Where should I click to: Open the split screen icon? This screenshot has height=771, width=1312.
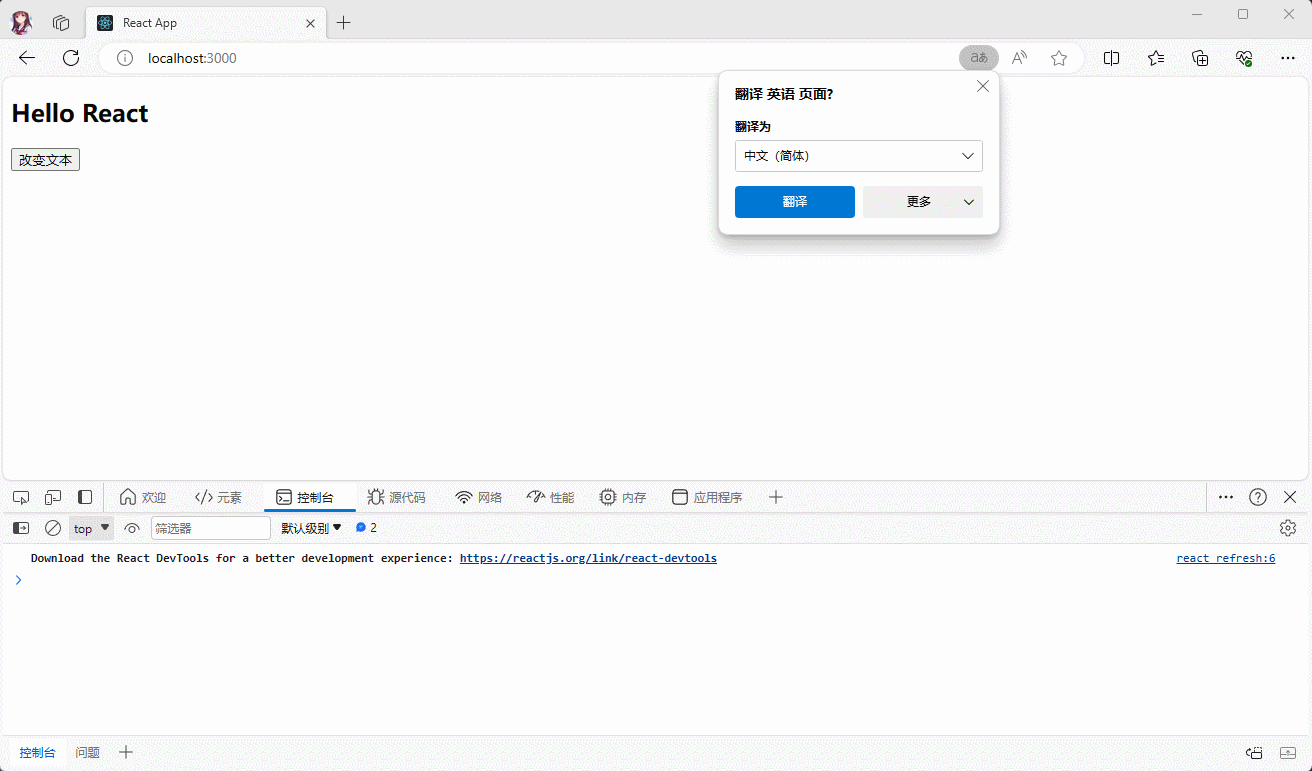point(1111,58)
